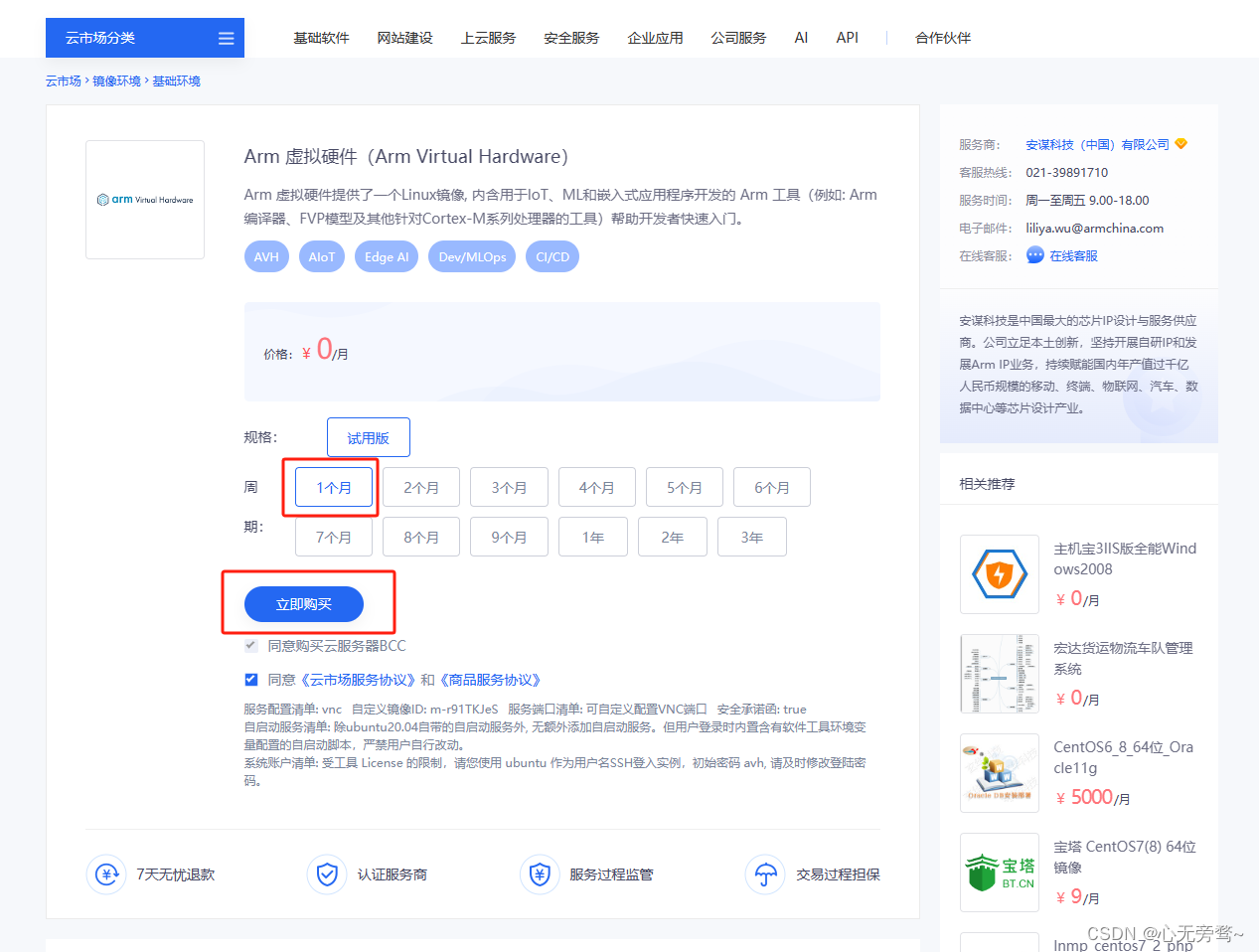1259x952 pixels.
Task: Open the 宏达货运物流车队管理系统 title
Action: (x=1123, y=658)
